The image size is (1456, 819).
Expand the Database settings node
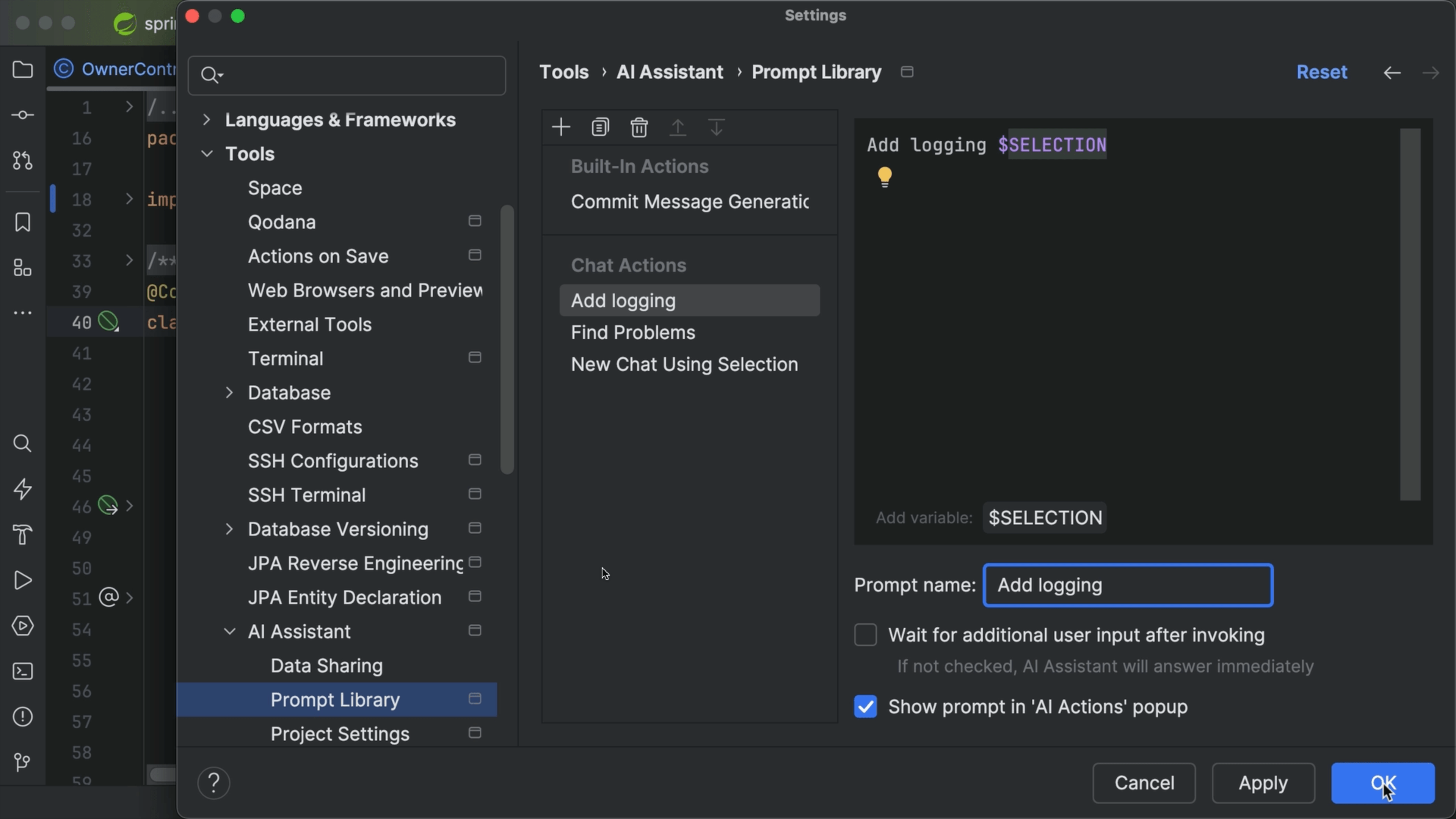point(229,393)
